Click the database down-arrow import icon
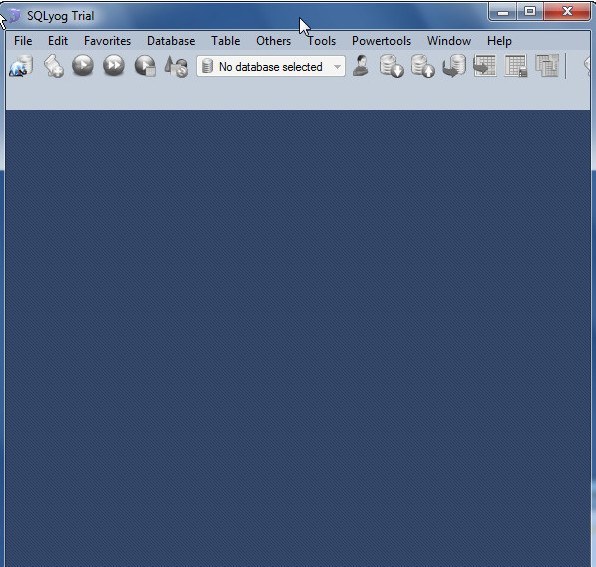This screenshot has width=596, height=567. (392, 66)
